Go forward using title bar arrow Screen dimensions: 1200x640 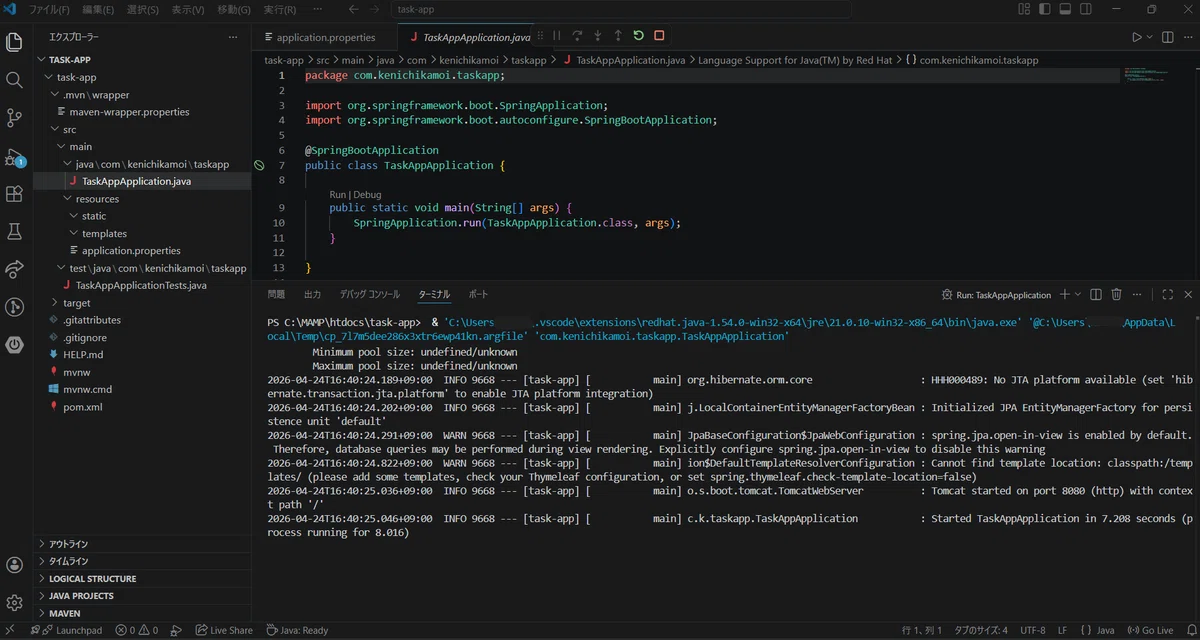point(373,10)
